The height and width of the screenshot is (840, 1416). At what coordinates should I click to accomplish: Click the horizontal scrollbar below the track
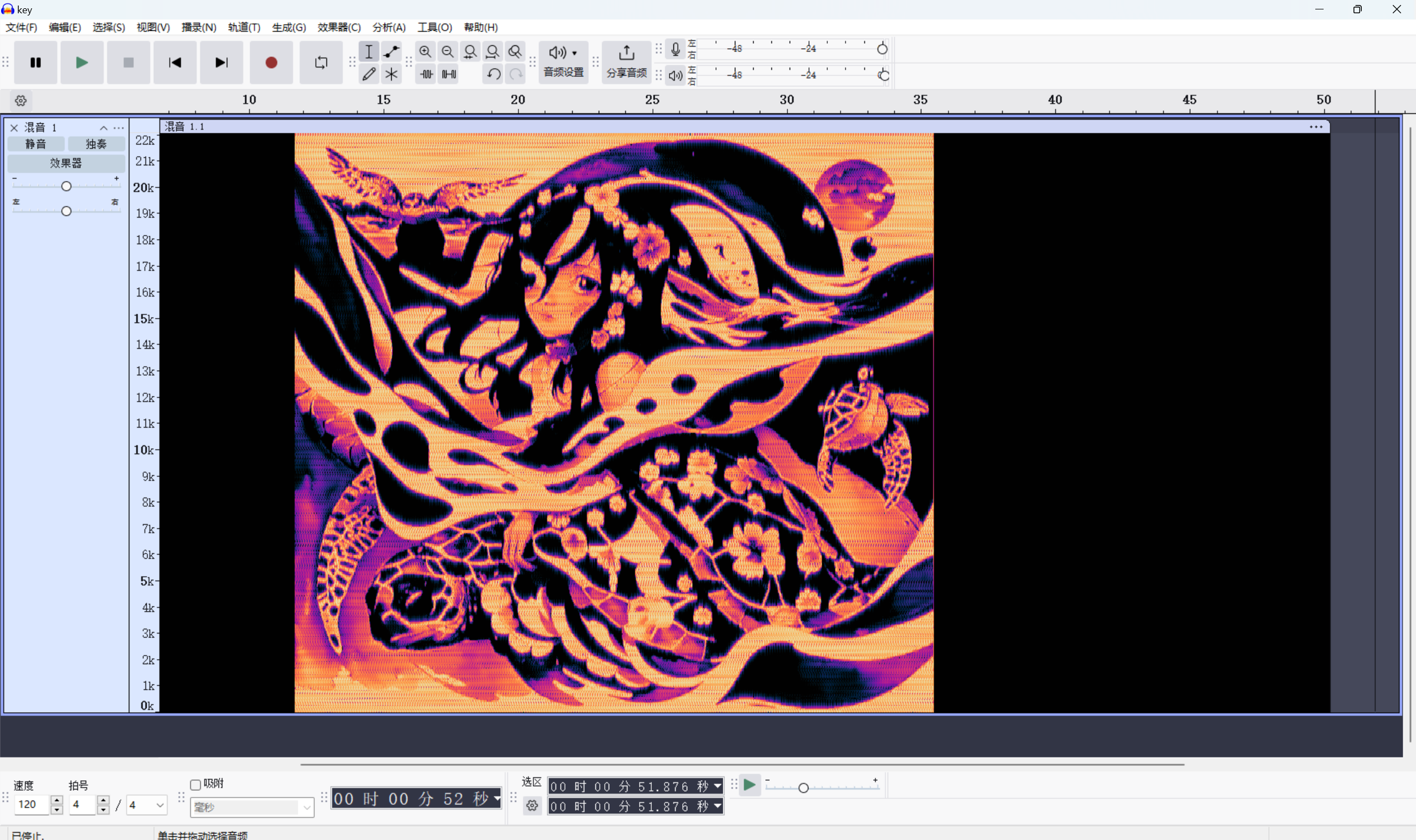tap(742, 764)
